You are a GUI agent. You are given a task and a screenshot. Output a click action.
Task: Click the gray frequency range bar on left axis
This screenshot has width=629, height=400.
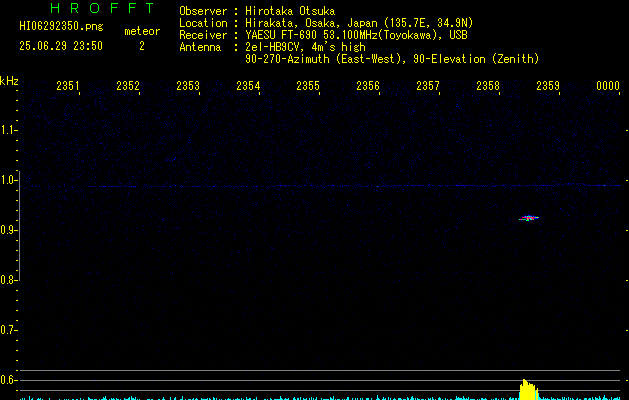point(19,225)
